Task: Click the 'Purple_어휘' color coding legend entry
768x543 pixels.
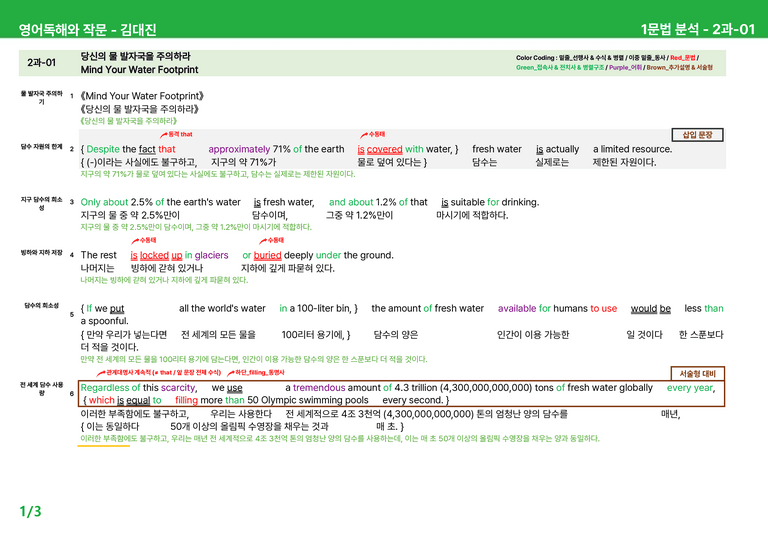Action: point(625,68)
